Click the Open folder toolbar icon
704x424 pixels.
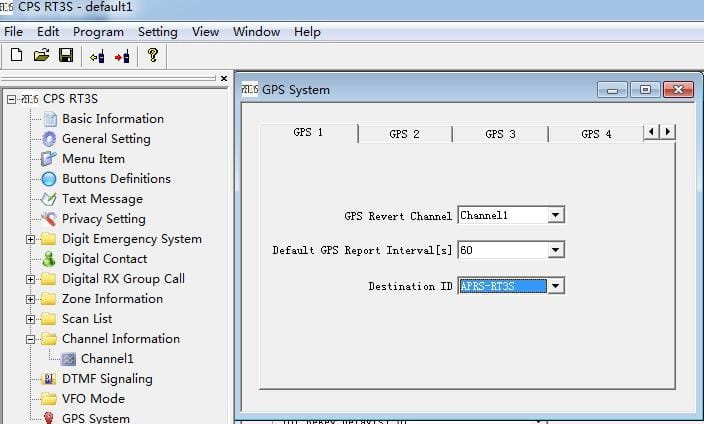coord(41,56)
